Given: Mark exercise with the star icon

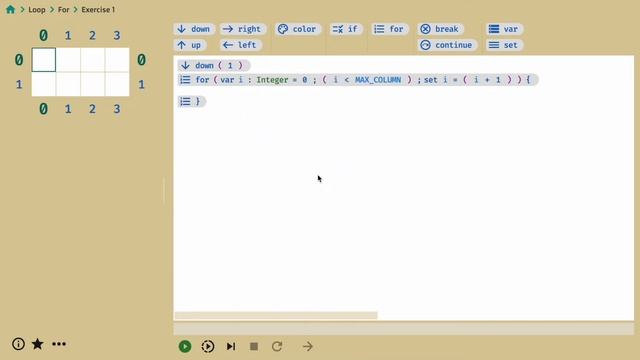Looking at the screenshot, I should point(38,344).
